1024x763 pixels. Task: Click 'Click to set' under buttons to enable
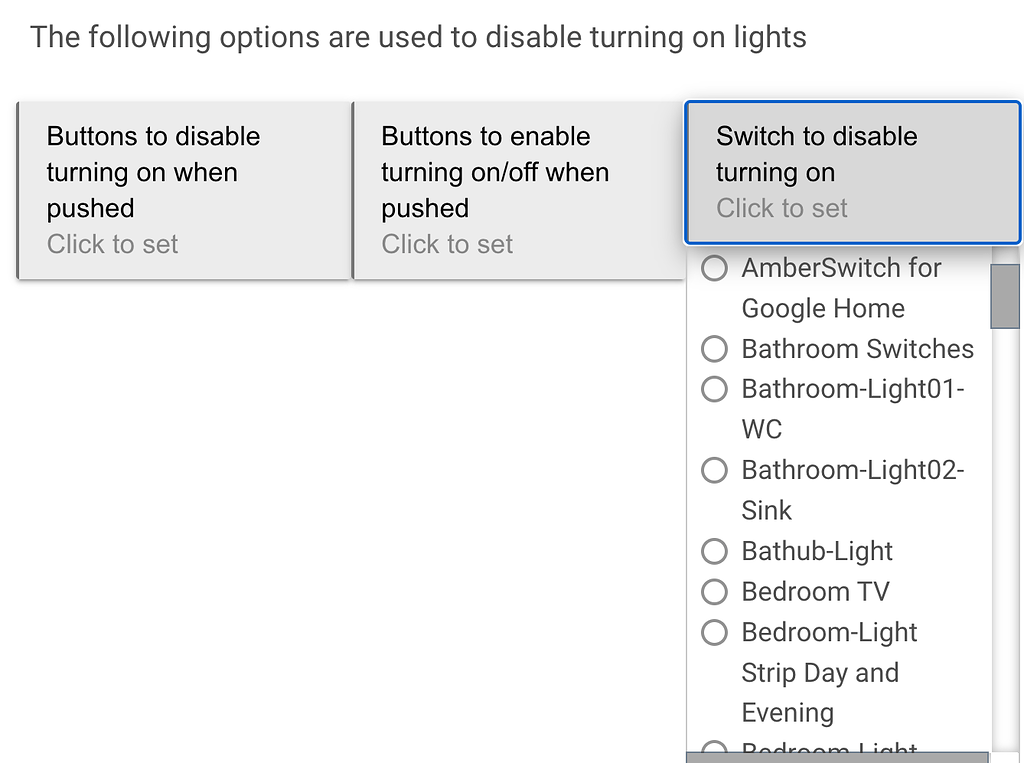[446, 244]
